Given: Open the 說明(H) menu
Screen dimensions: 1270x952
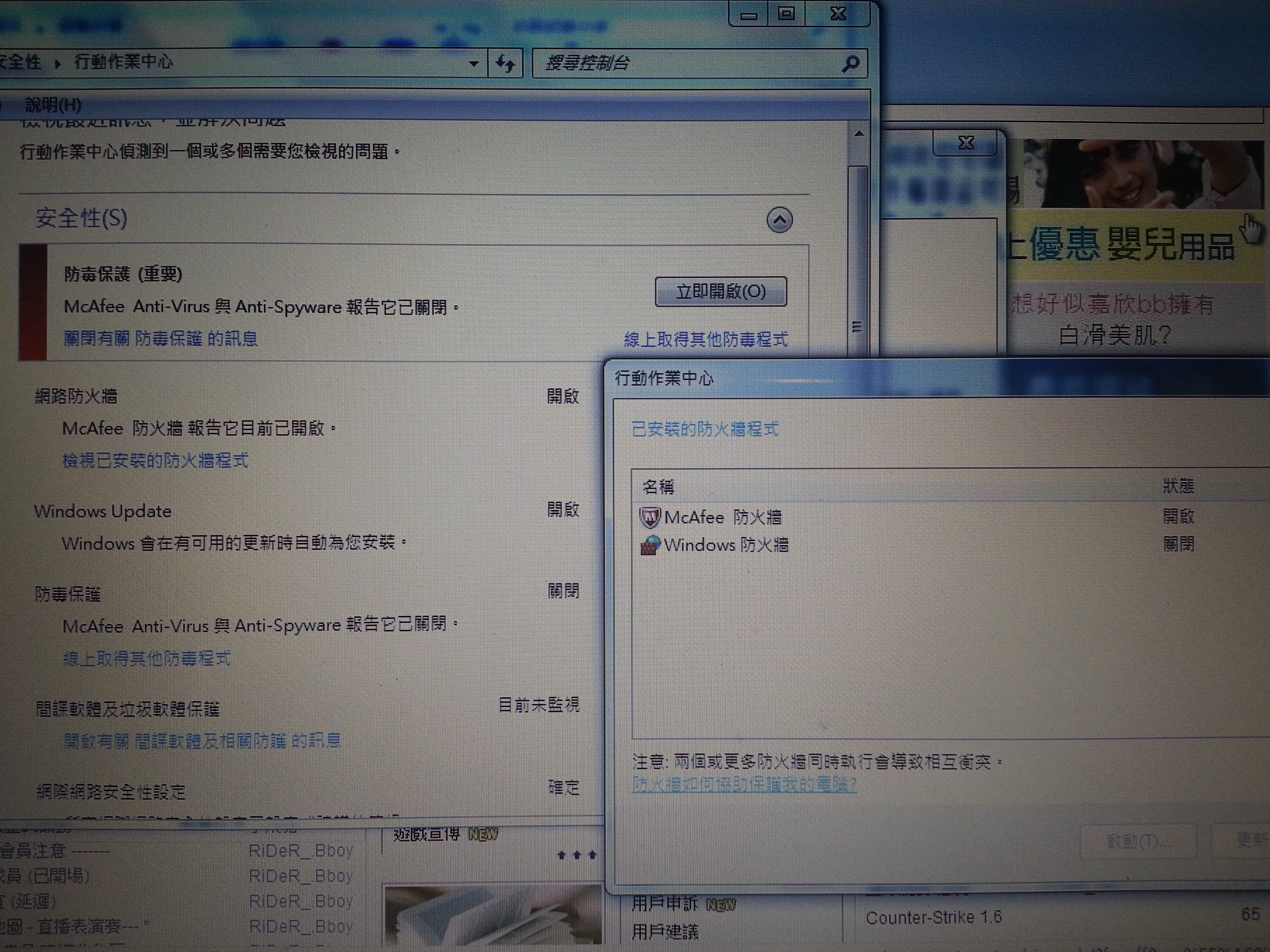Looking at the screenshot, I should (53, 105).
